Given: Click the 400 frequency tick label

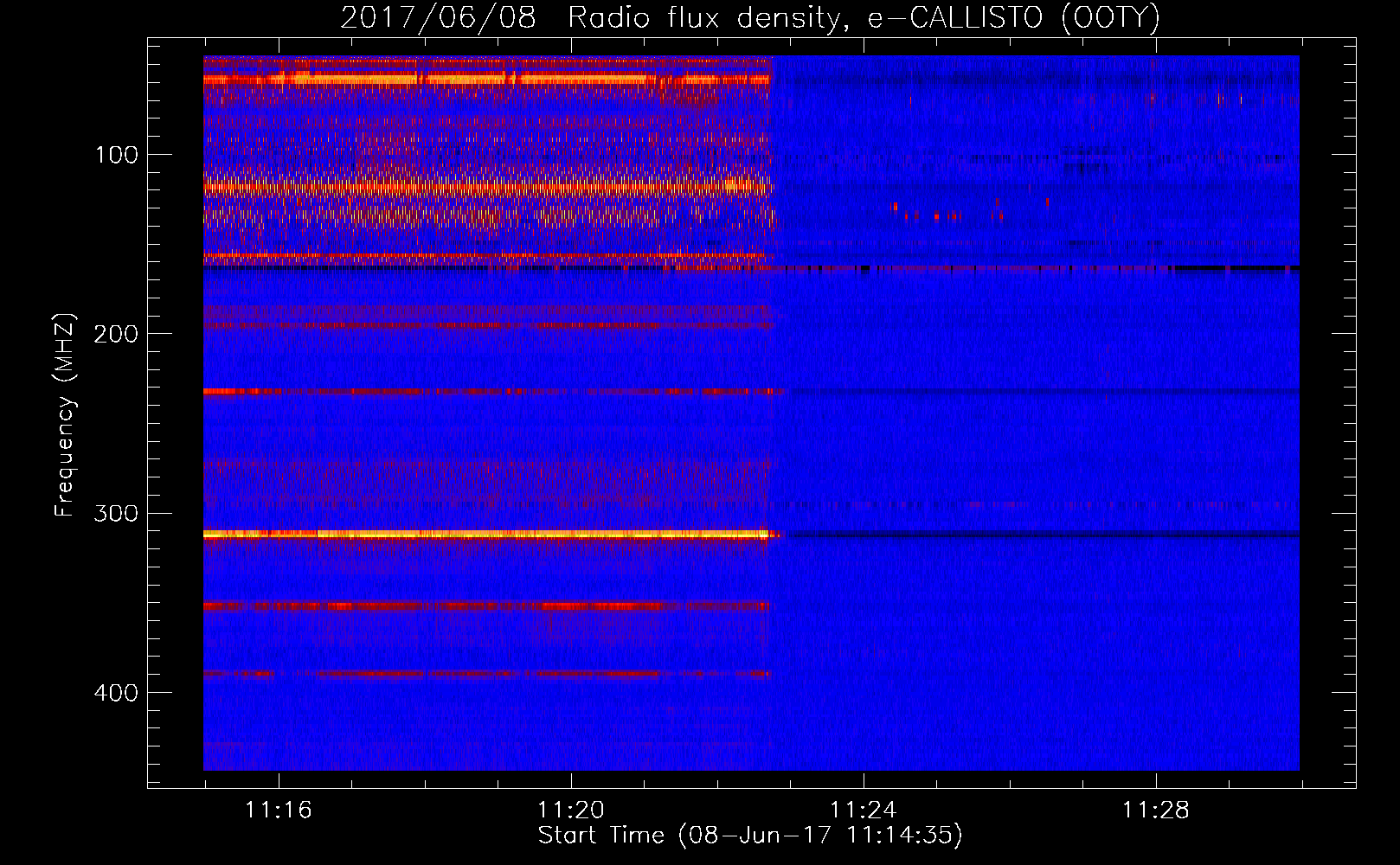Looking at the screenshot, I should [x=116, y=693].
